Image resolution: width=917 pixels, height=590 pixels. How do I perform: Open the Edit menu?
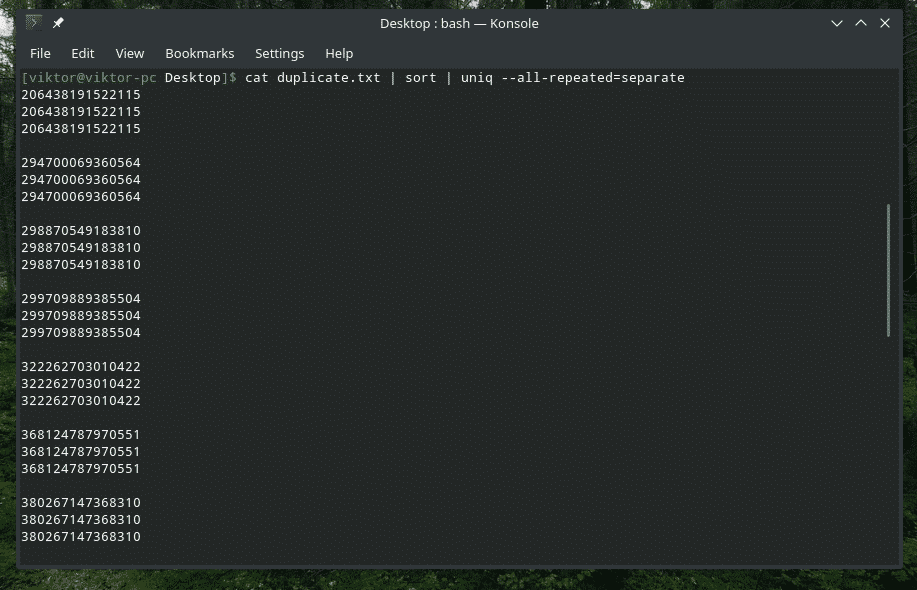[x=82, y=53]
